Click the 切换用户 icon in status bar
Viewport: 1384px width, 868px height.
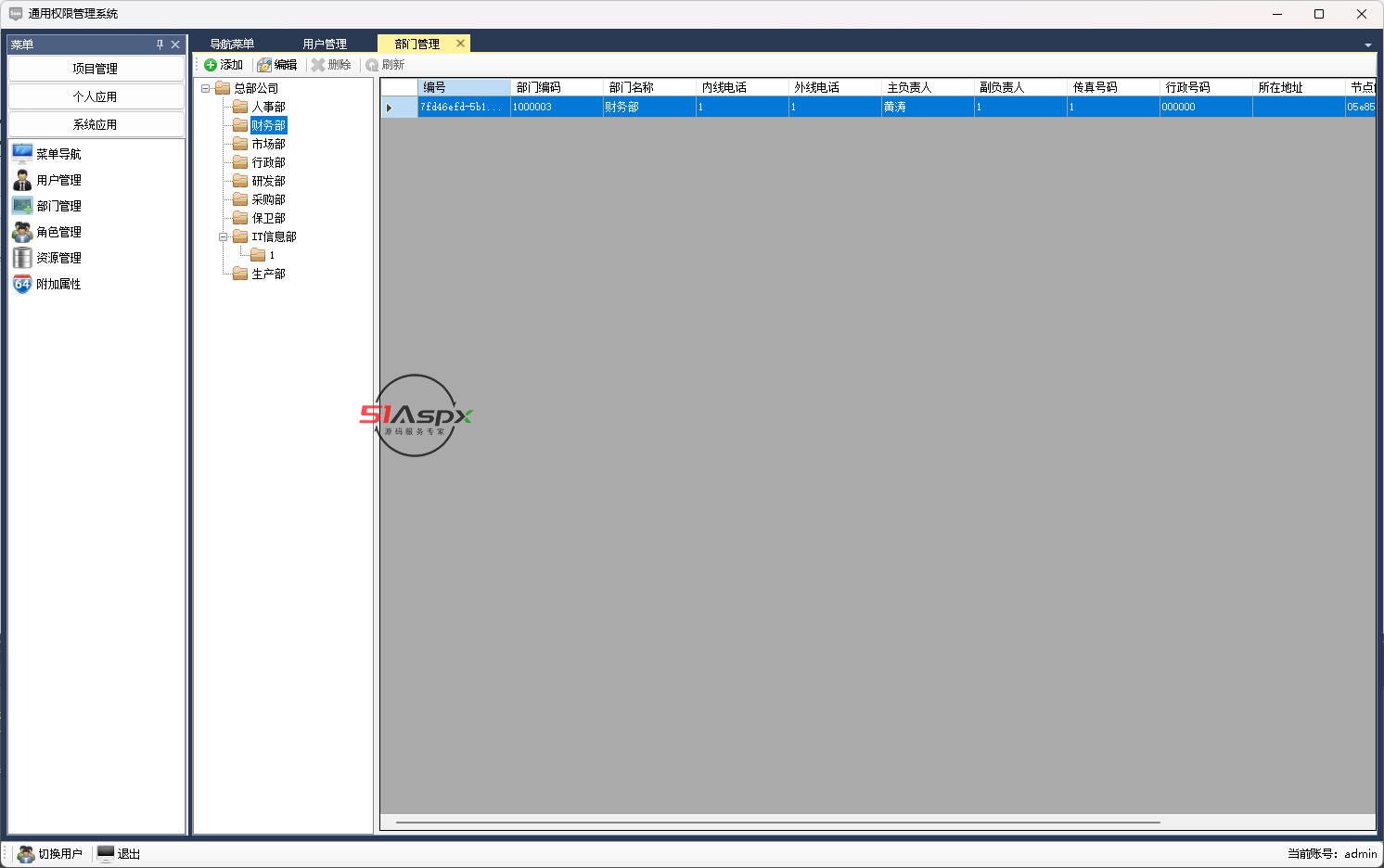pyautogui.click(x=26, y=854)
